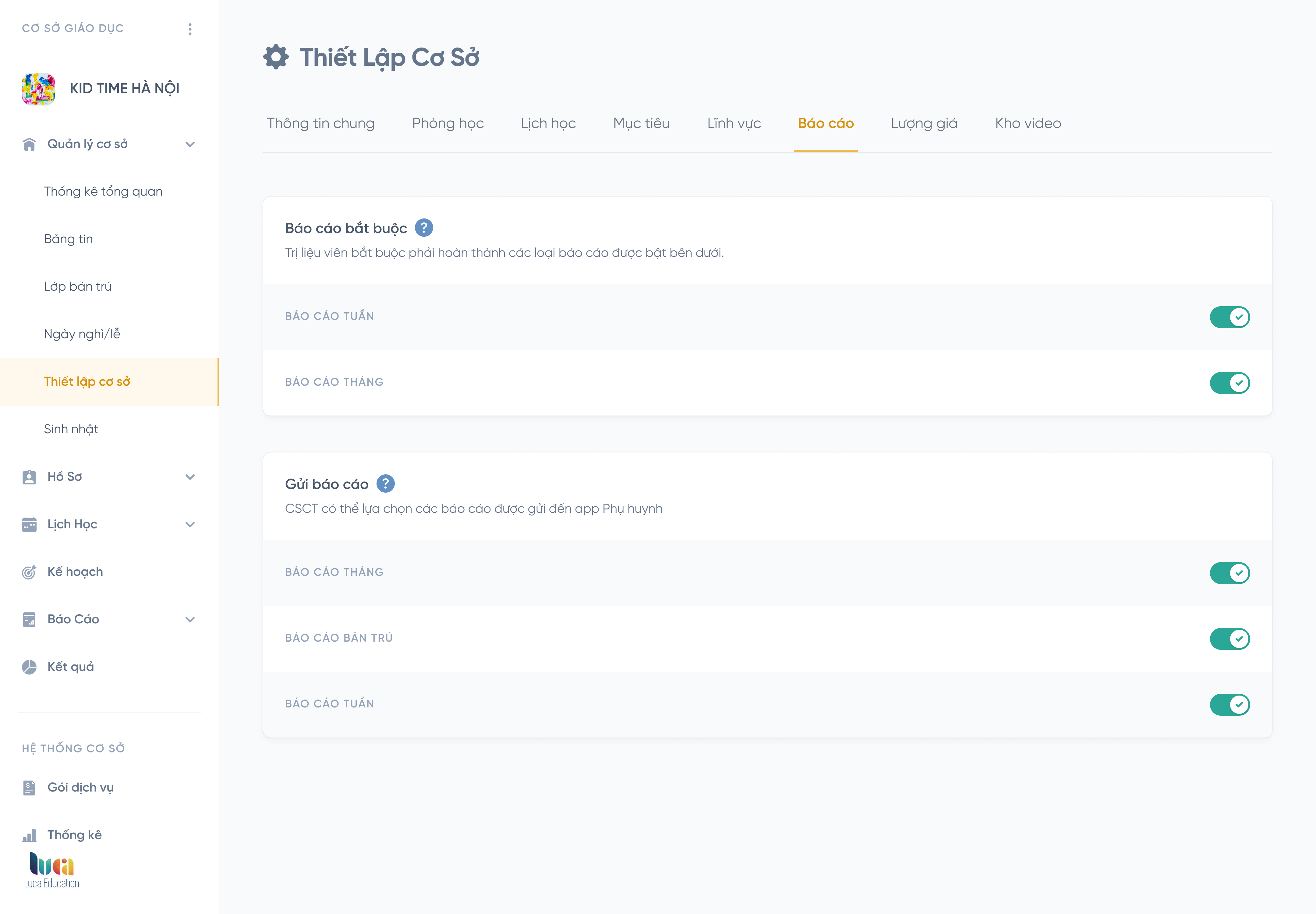Click the Thống kê bar chart icon

pyautogui.click(x=29, y=835)
